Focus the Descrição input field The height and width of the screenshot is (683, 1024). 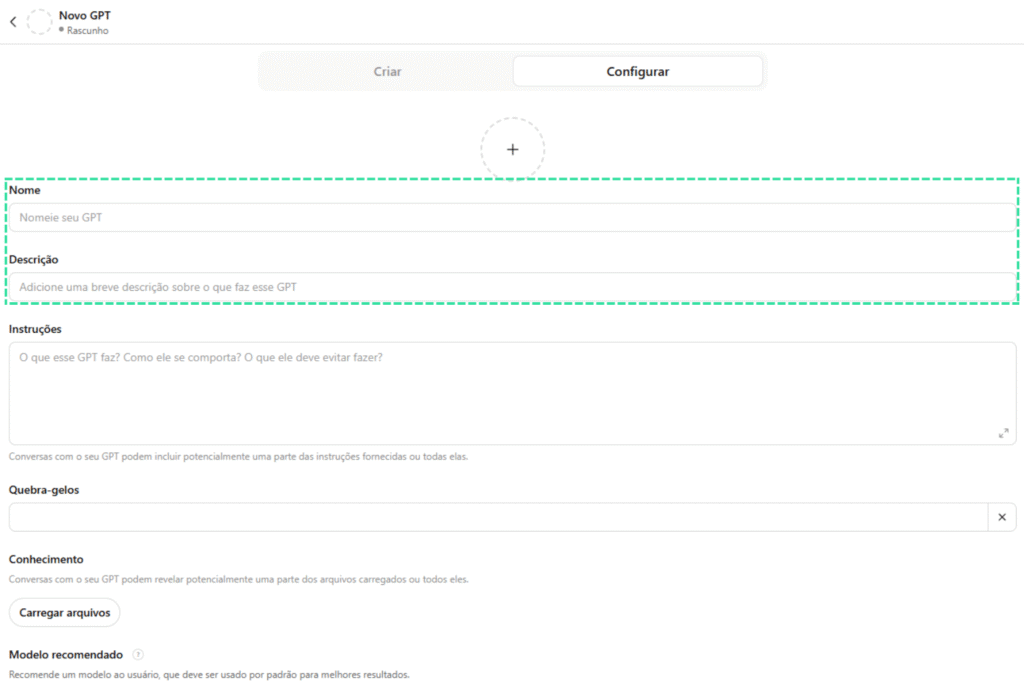pyautogui.click(x=513, y=287)
